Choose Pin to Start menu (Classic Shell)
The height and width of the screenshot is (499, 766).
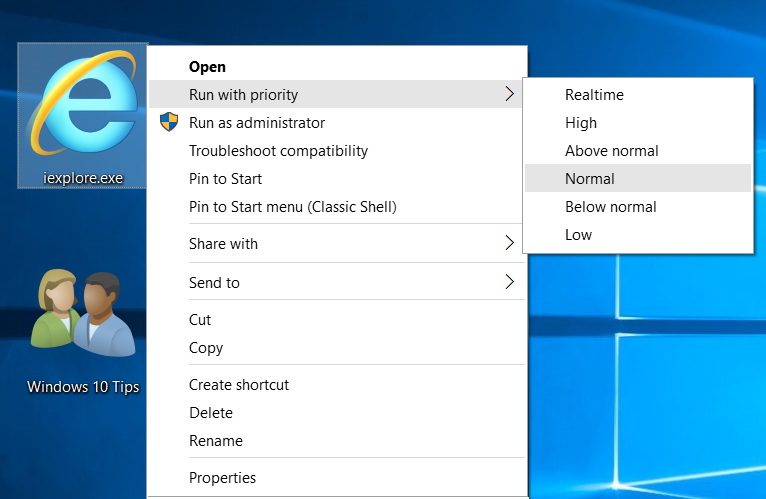tap(337, 207)
